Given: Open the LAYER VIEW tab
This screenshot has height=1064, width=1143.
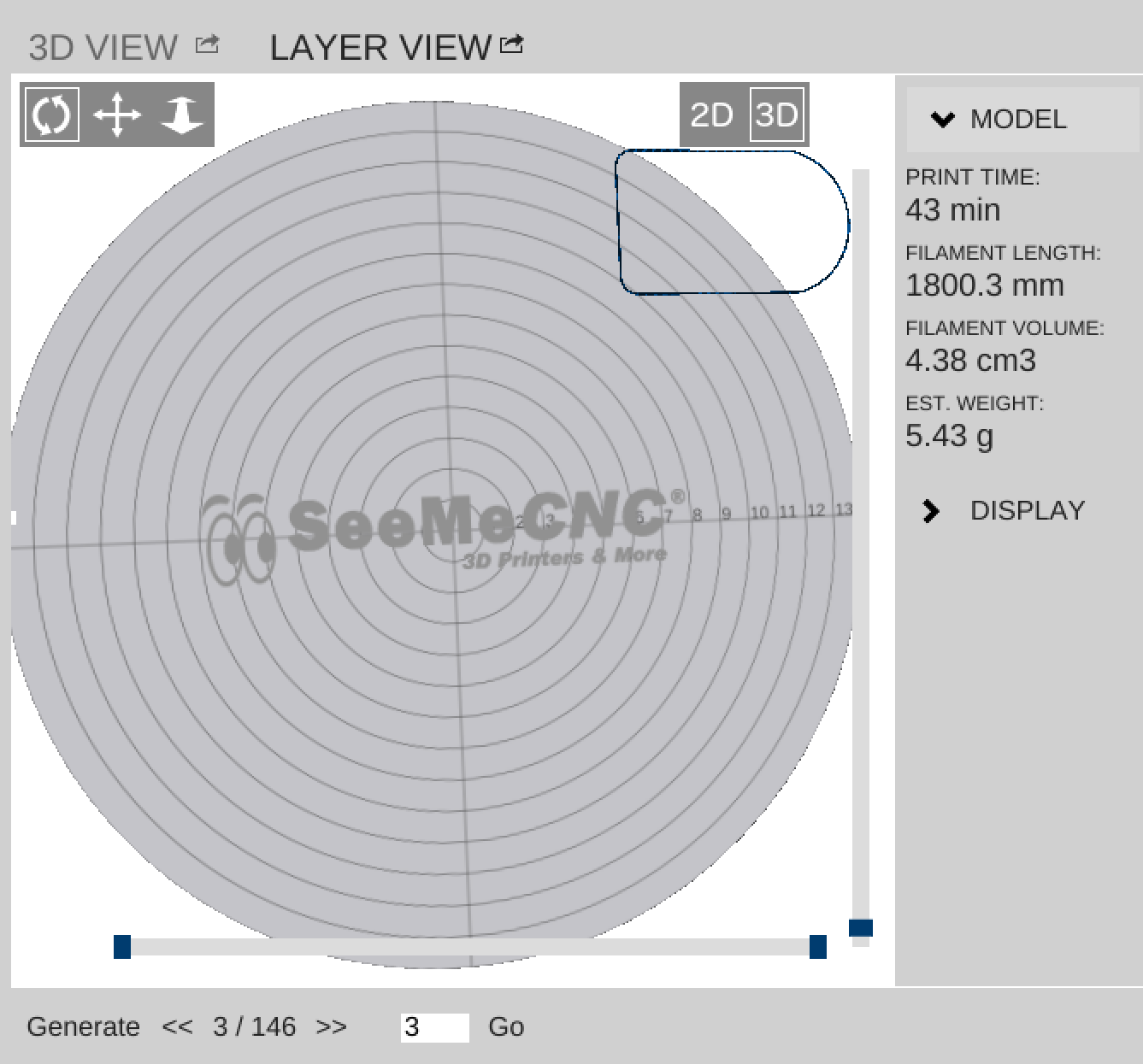Looking at the screenshot, I should pyautogui.click(x=380, y=48).
